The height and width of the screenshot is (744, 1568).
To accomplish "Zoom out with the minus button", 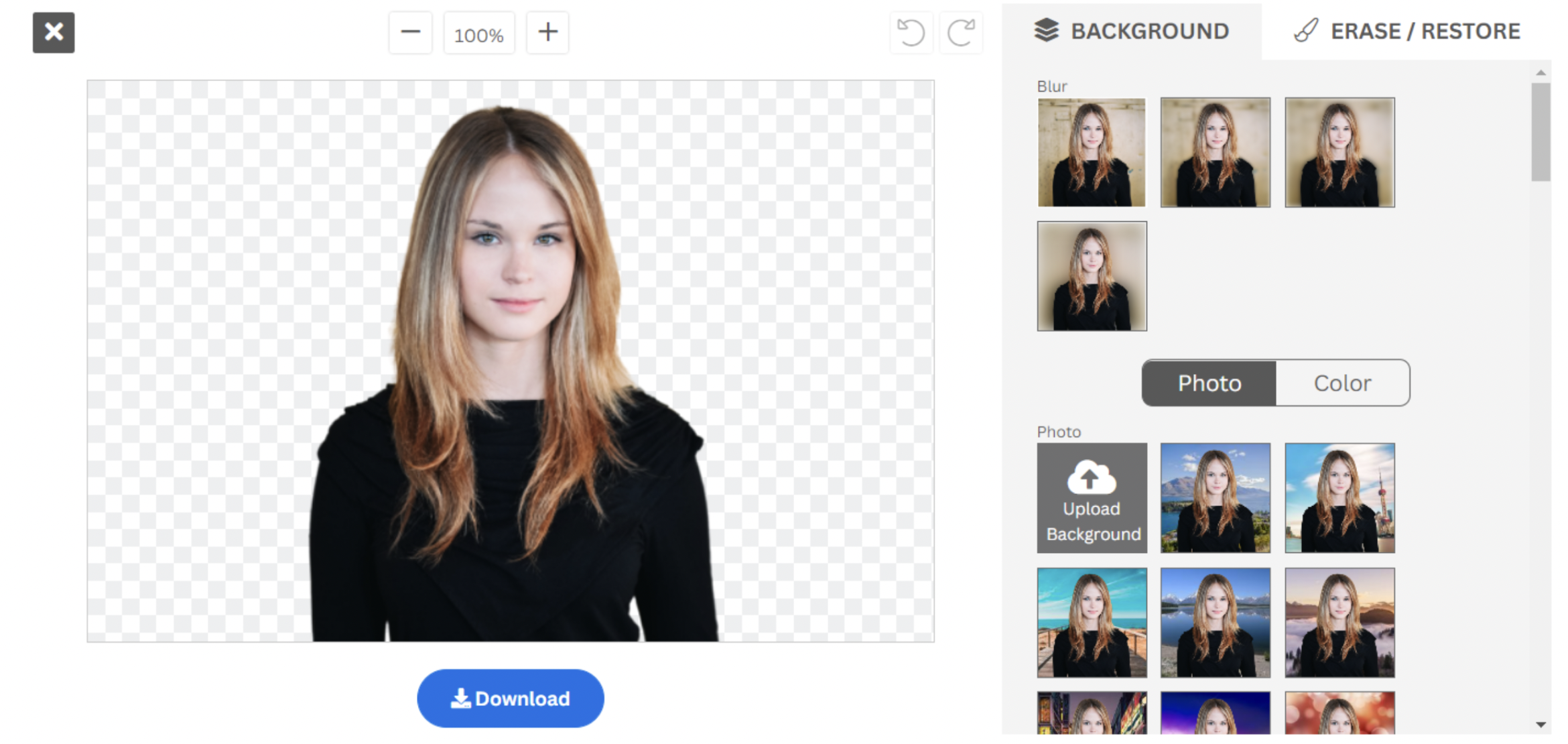I will [410, 32].
